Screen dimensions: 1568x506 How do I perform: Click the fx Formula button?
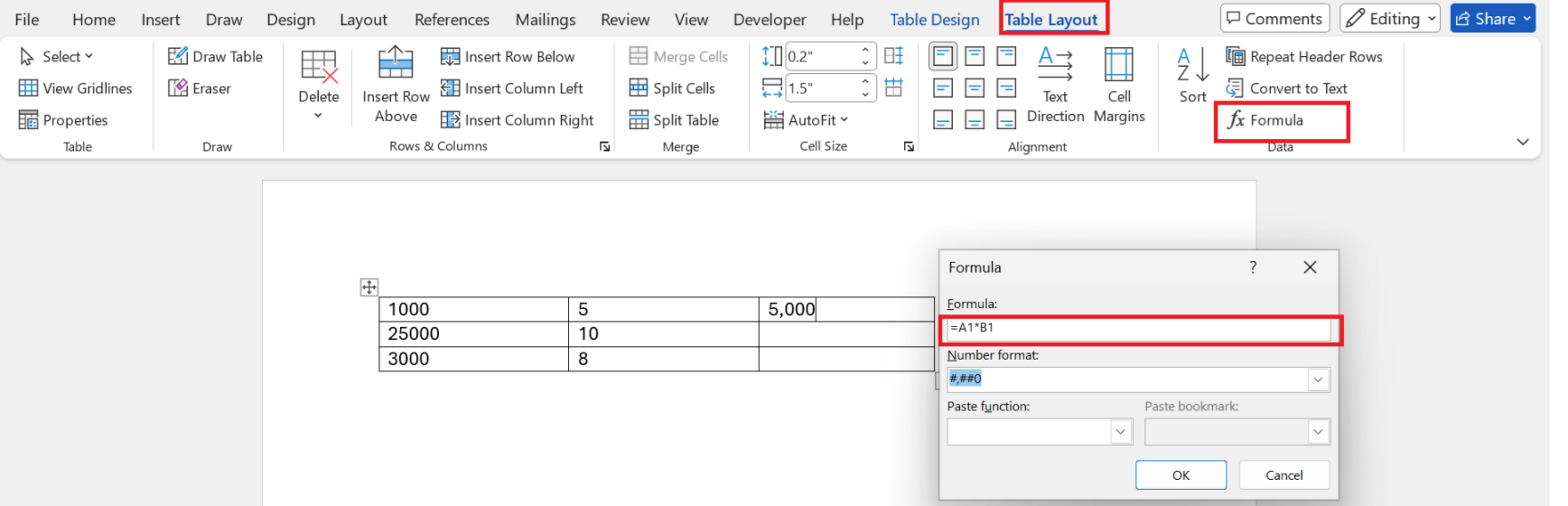click(1265, 119)
